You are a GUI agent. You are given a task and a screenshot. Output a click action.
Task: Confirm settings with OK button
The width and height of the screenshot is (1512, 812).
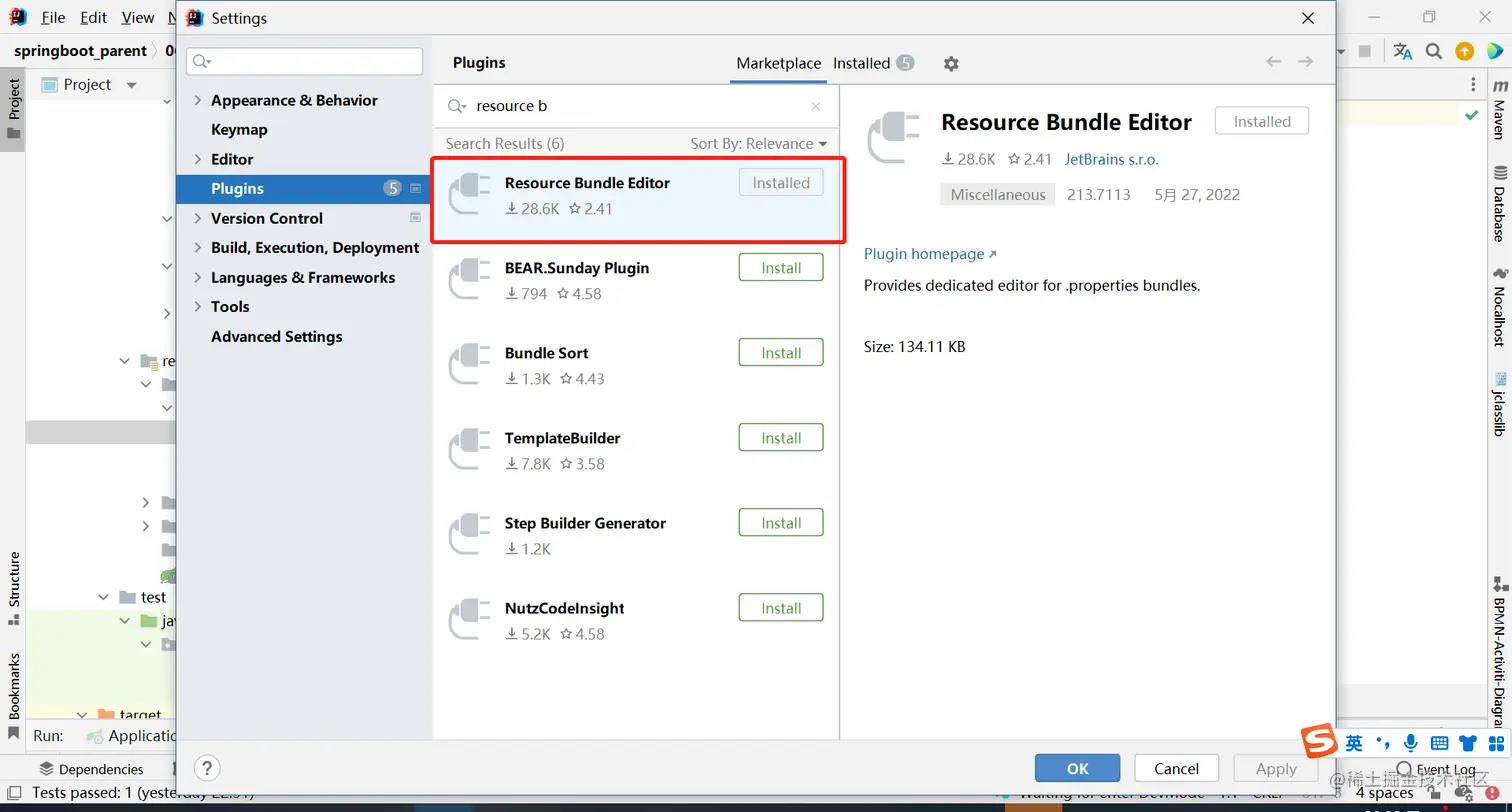[1077, 768]
